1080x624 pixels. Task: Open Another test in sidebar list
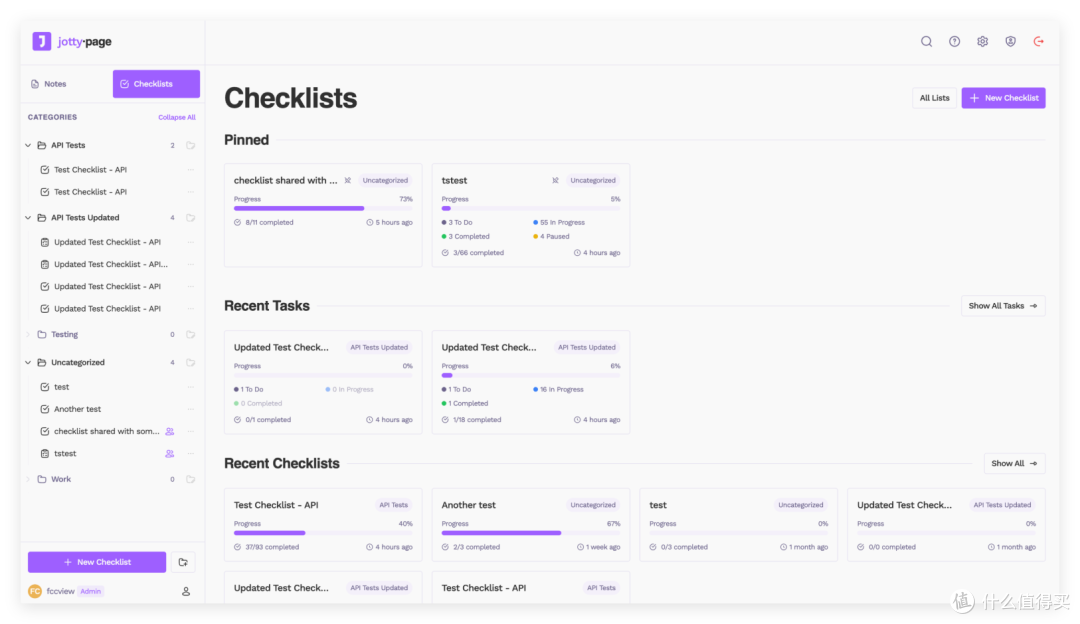78,409
